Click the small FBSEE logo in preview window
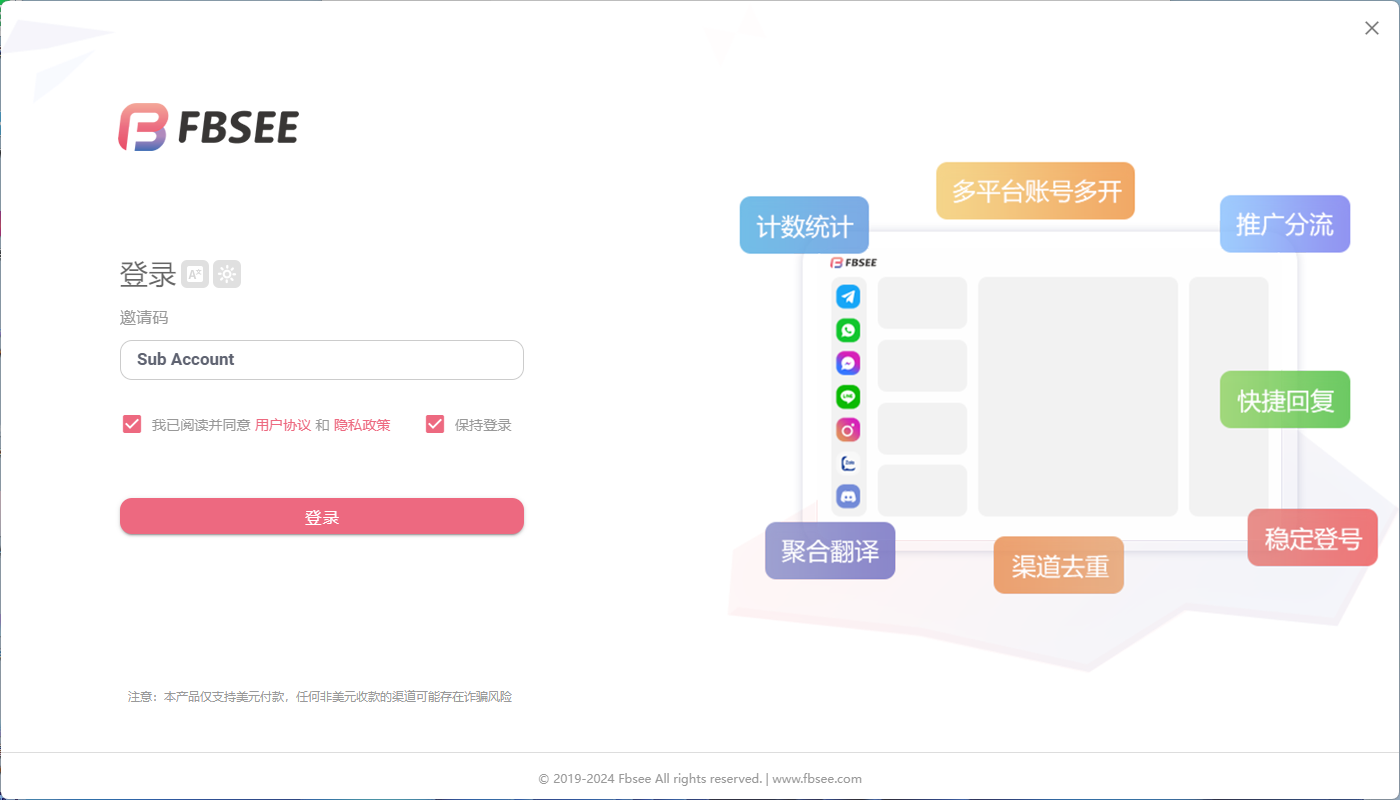Screen dimensions: 1400x800 (x=853, y=263)
